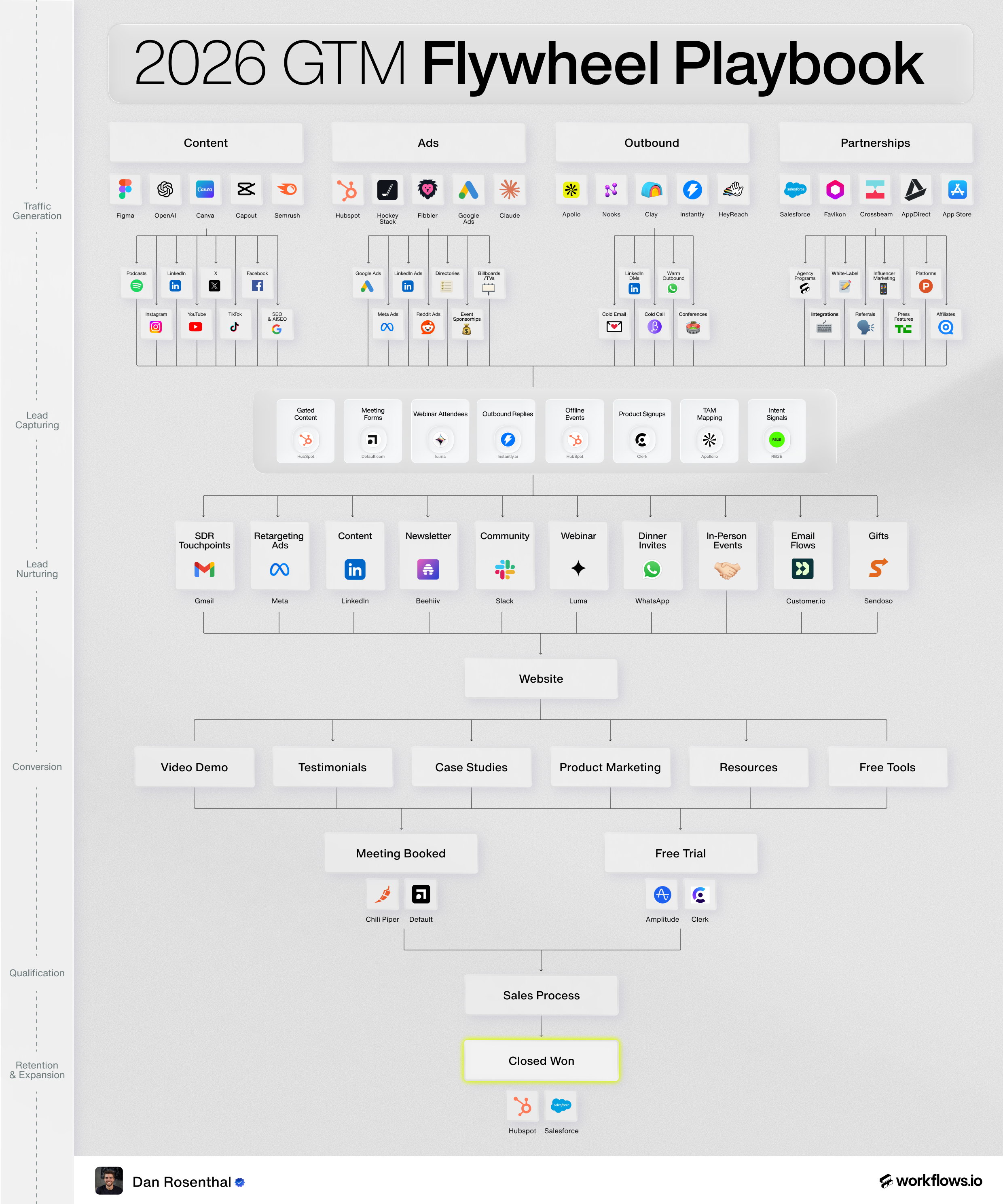Click the Apollo icon under Outbound
Image resolution: width=1003 pixels, height=1204 pixels.
571,190
